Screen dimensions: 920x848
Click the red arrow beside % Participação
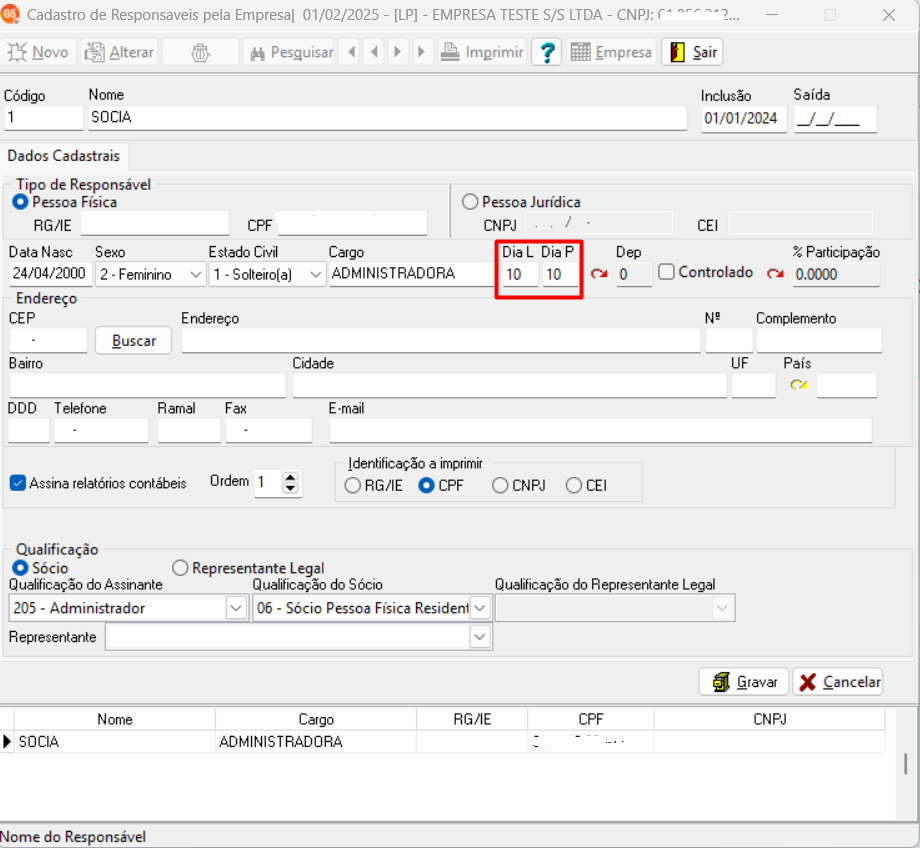(776, 273)
